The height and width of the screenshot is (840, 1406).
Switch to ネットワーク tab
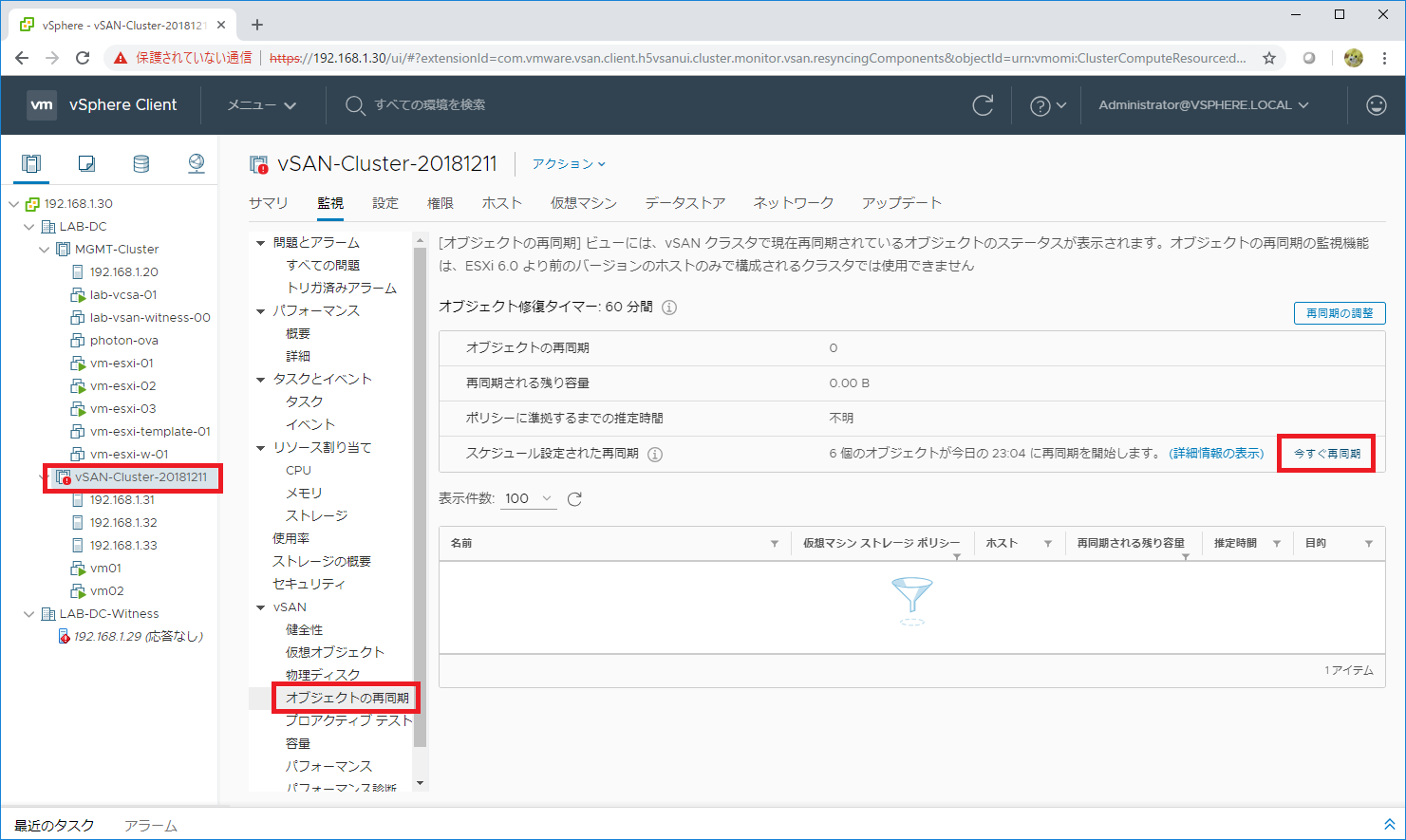point(794,203)
